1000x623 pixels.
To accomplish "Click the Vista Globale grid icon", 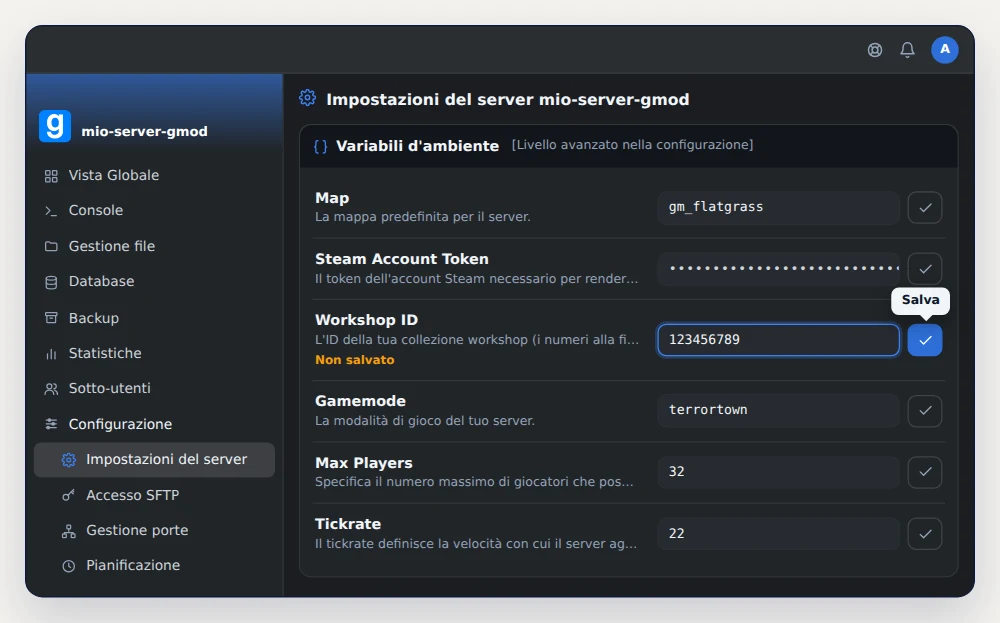I will [51, 176].
